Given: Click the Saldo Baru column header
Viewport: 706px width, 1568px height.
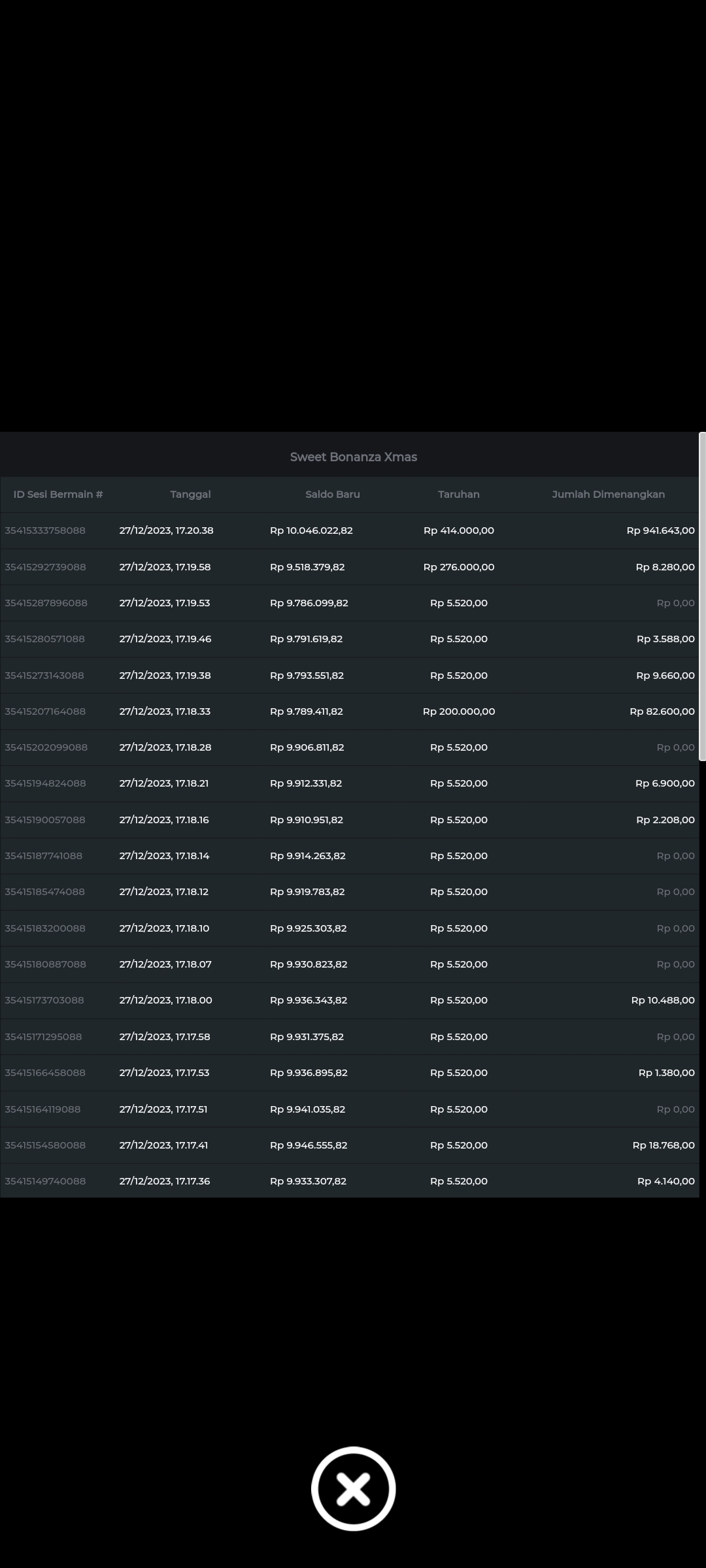Looking at the screenshot, I should tap(332, 495).
